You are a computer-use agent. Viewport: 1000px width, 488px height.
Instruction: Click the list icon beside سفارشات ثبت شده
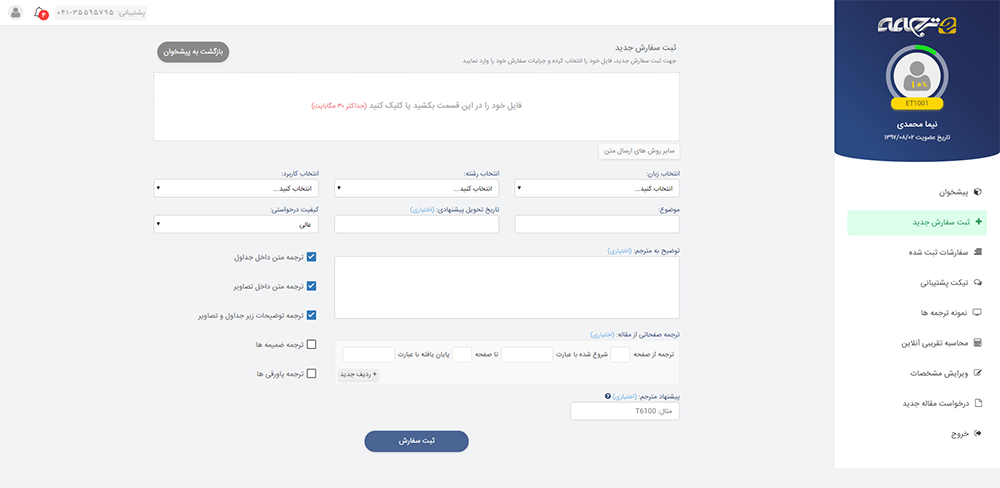click(x=979, y=252)
